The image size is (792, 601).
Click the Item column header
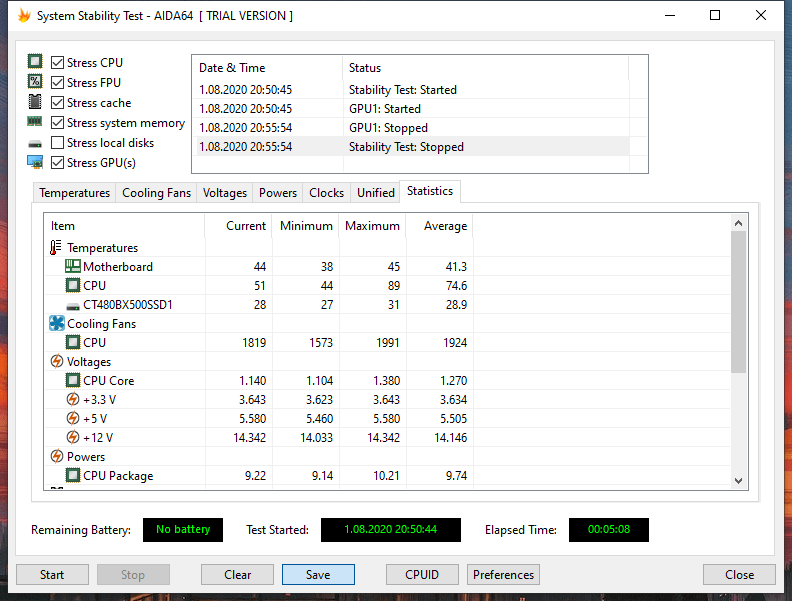124,226
